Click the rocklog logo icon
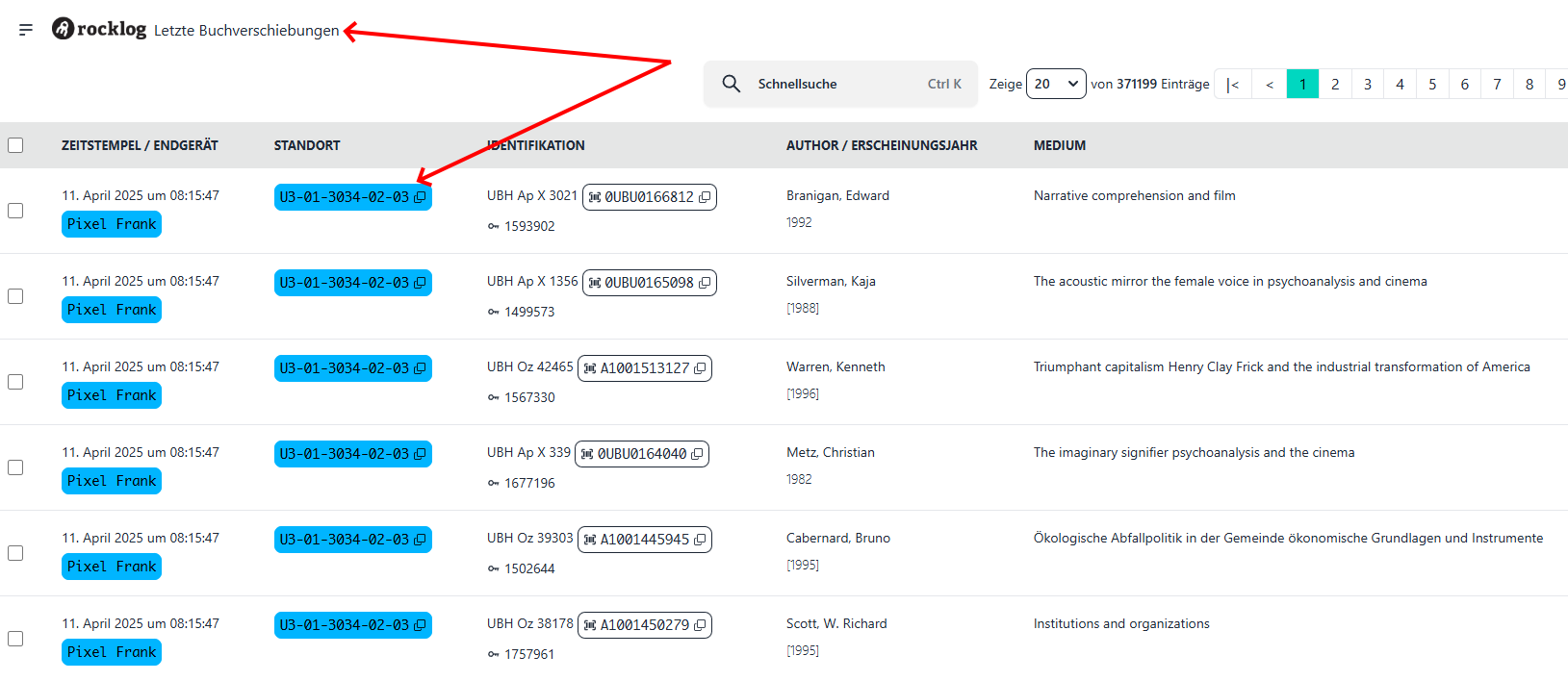 point(64,29)
